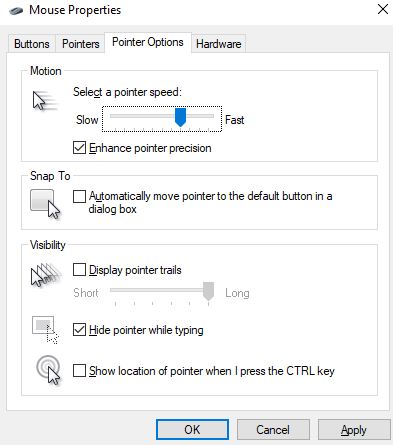Click the blue pointer speed slider thumb

click(180, 117)
